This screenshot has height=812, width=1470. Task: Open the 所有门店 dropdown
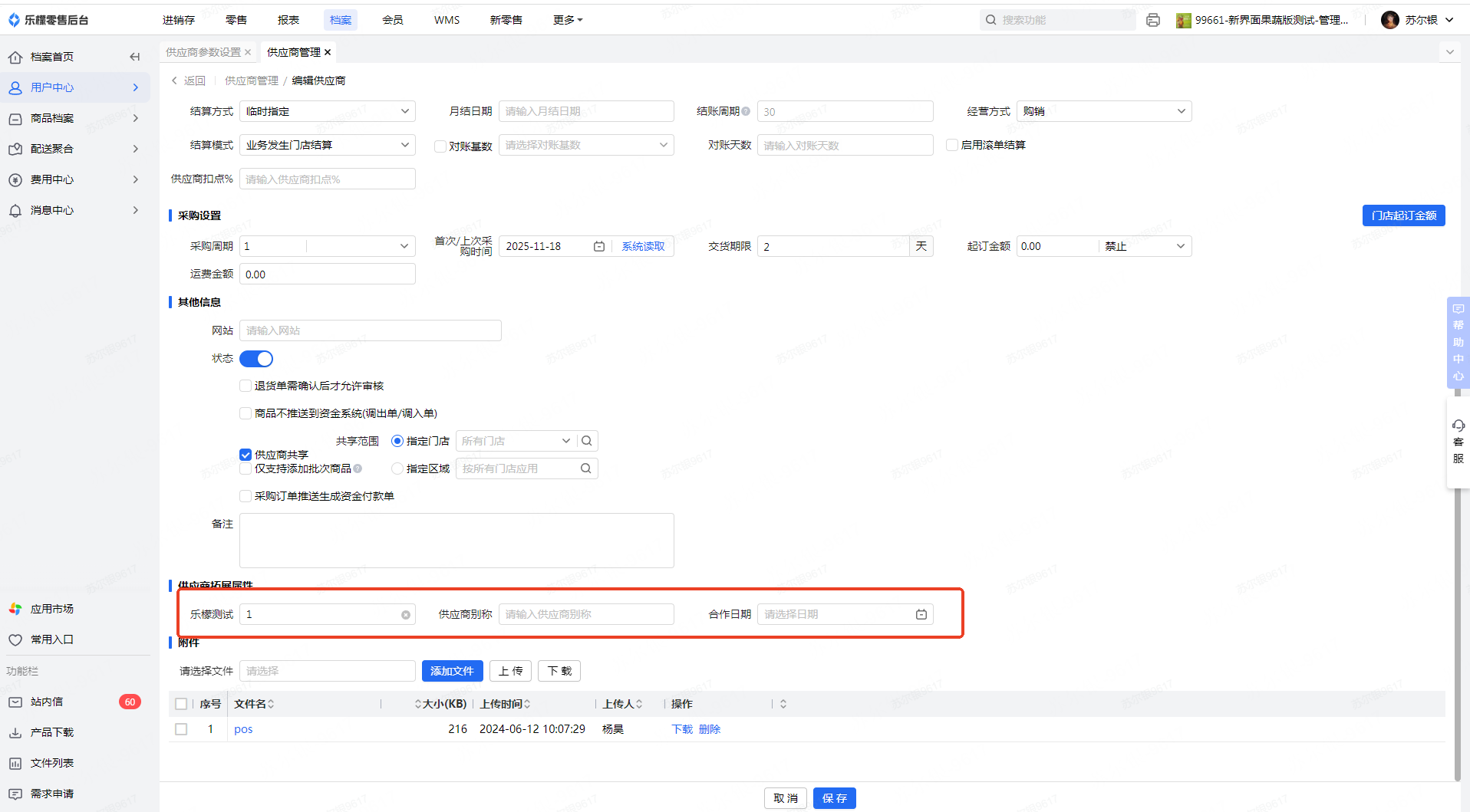click(516, 441)
